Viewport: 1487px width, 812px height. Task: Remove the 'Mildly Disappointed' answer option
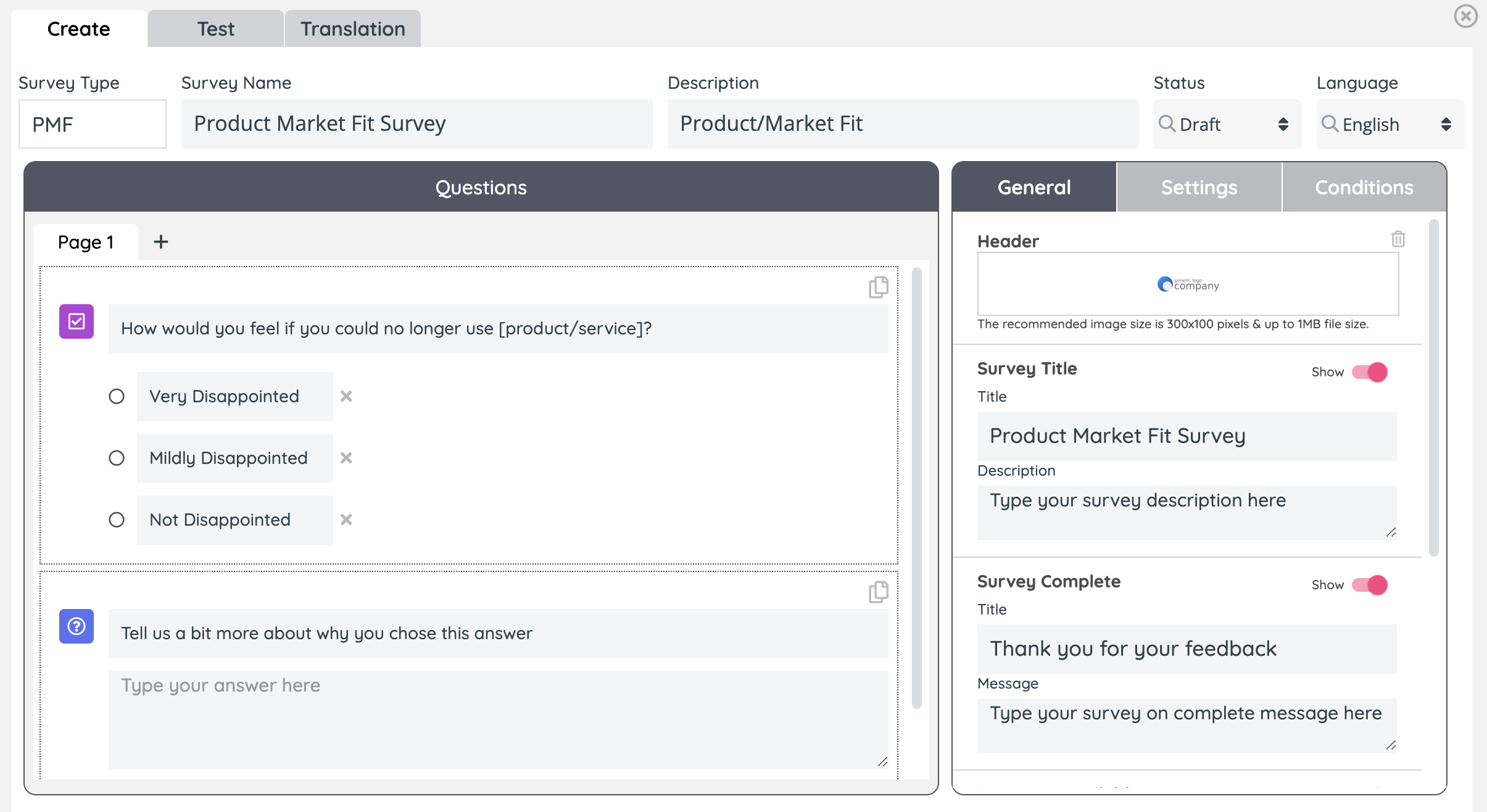click(346, 458)
